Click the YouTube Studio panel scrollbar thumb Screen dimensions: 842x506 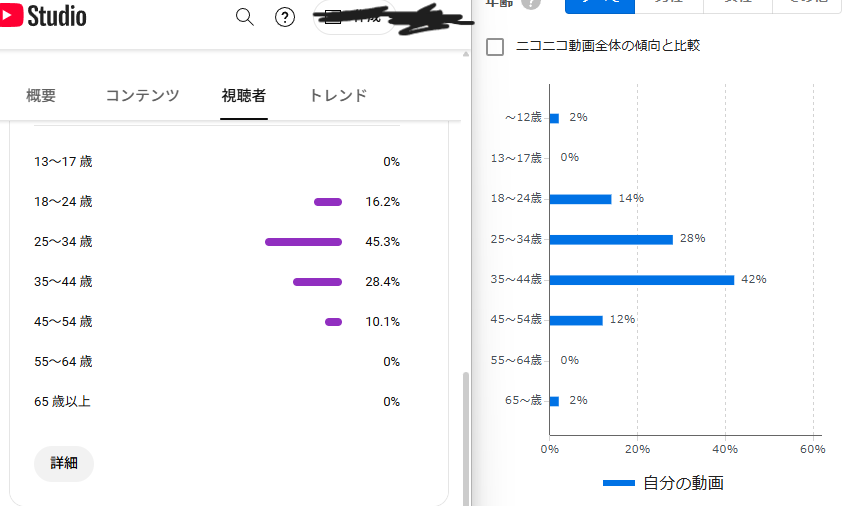466,438
